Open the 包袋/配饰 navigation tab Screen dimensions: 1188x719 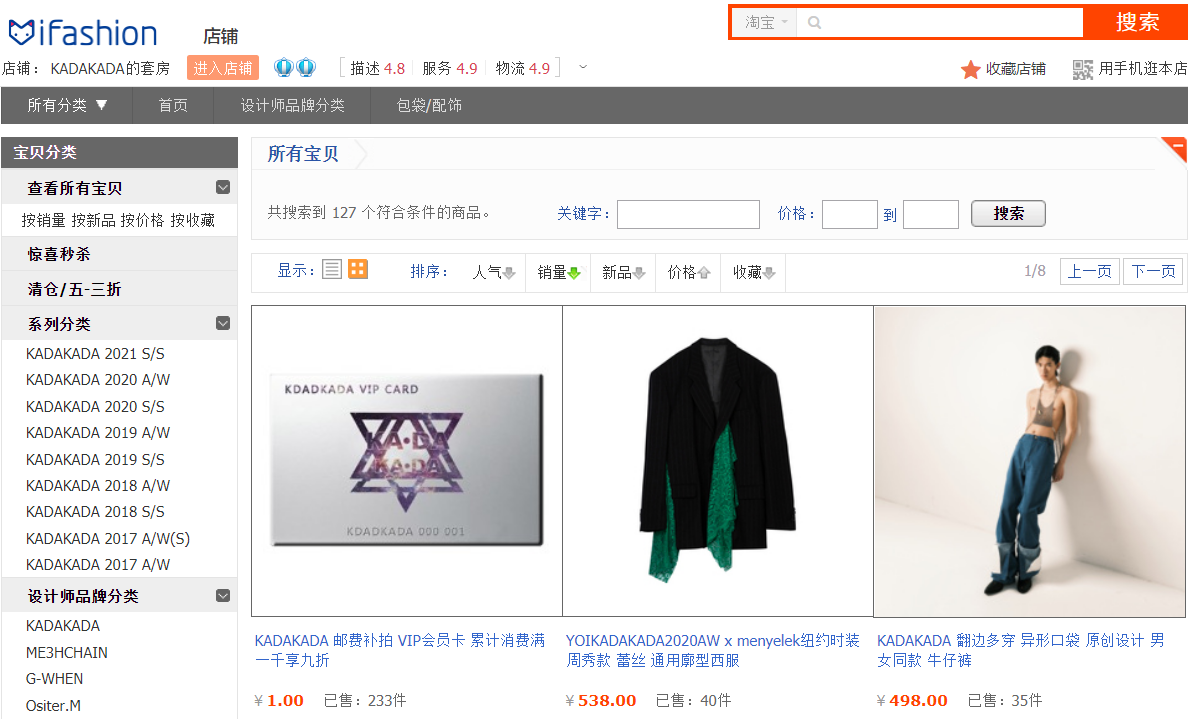pyautogui.click(x=429, y=105)
